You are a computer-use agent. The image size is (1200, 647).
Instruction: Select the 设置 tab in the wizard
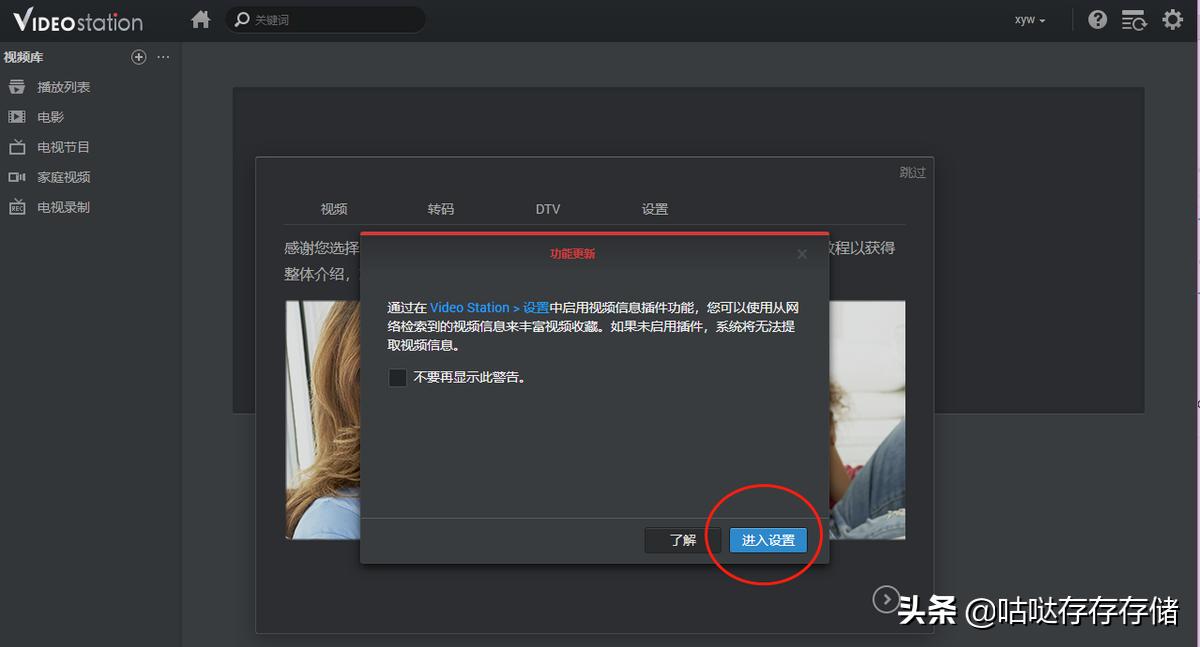coord(654,208)
